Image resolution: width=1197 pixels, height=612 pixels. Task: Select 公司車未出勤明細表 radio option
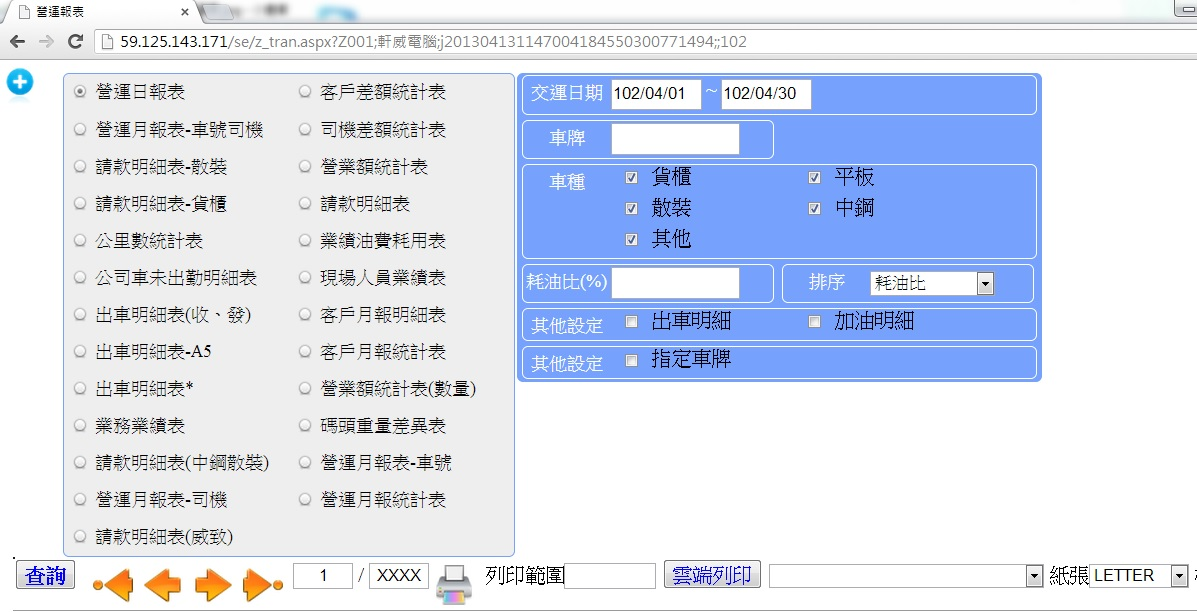click(x=79, y=278)
